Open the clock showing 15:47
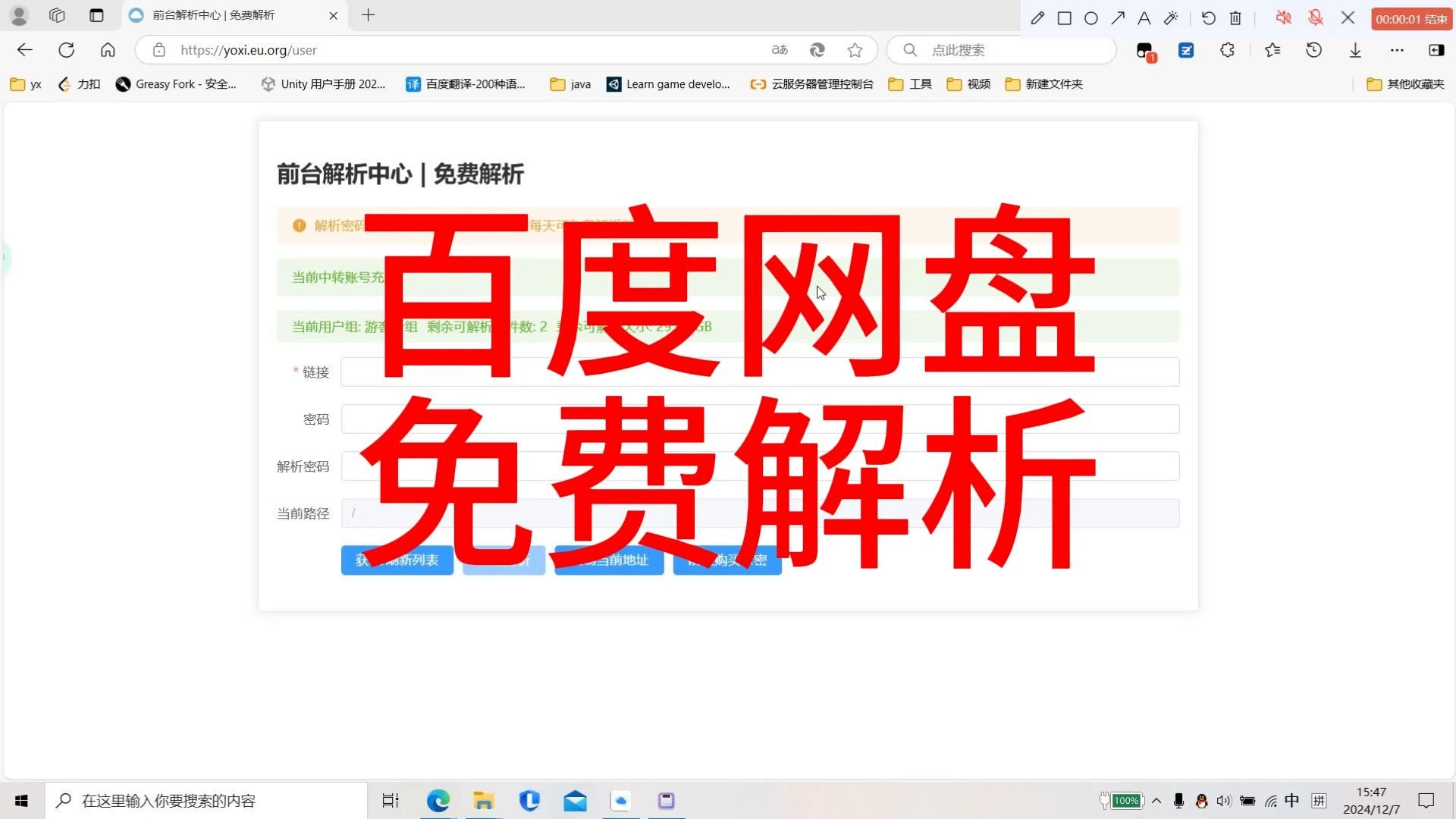The height and width of the screenshot is (819, 1456). 1372,801
